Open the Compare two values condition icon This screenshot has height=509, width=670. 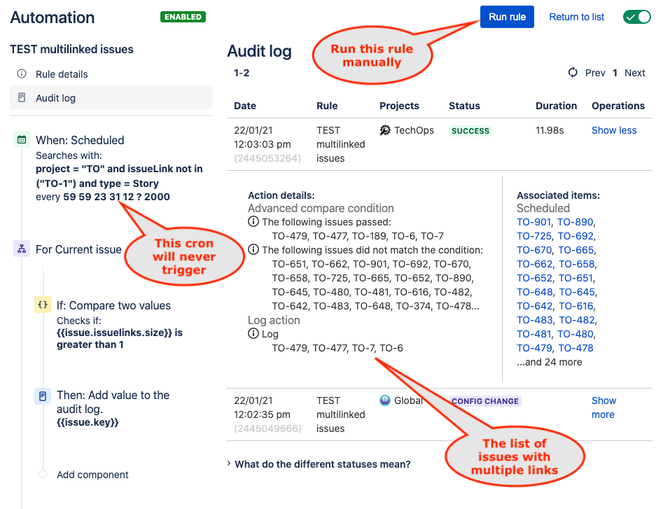click(43, 305)
